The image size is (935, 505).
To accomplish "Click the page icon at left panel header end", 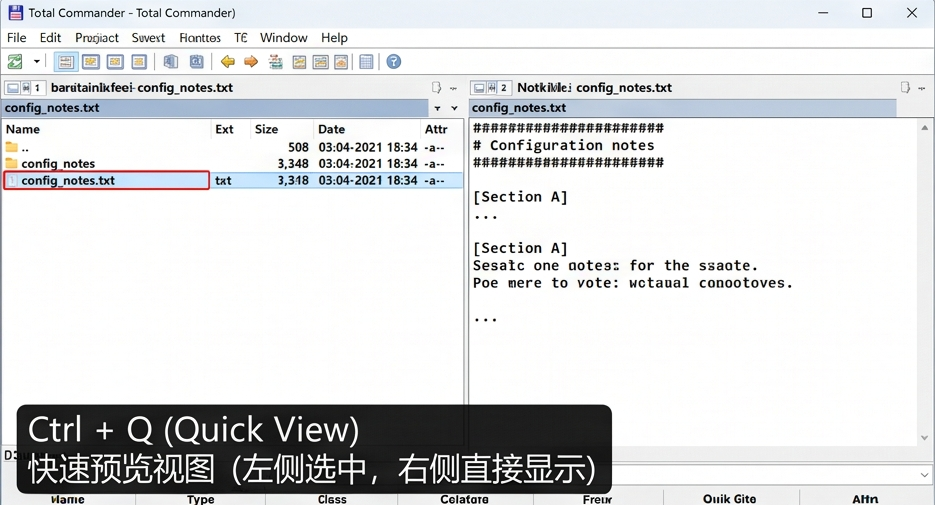I will click(436, 88).
